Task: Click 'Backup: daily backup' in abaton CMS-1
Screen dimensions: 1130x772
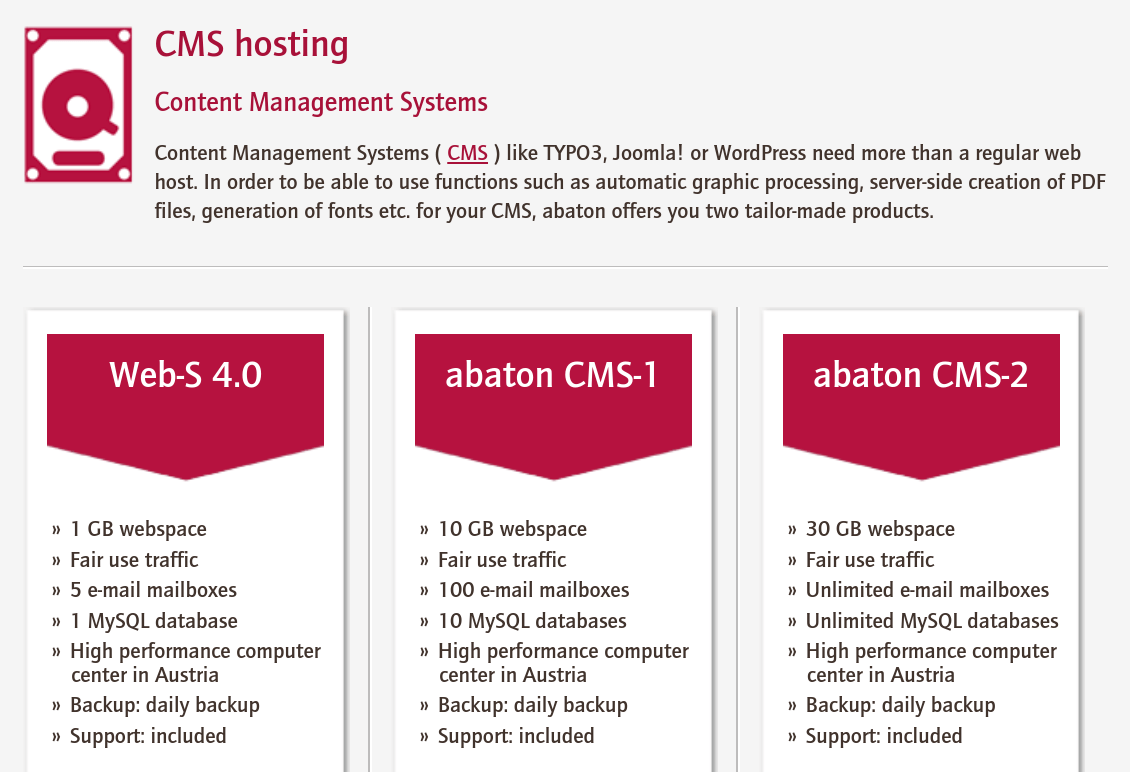Action: tap(533, 705)
